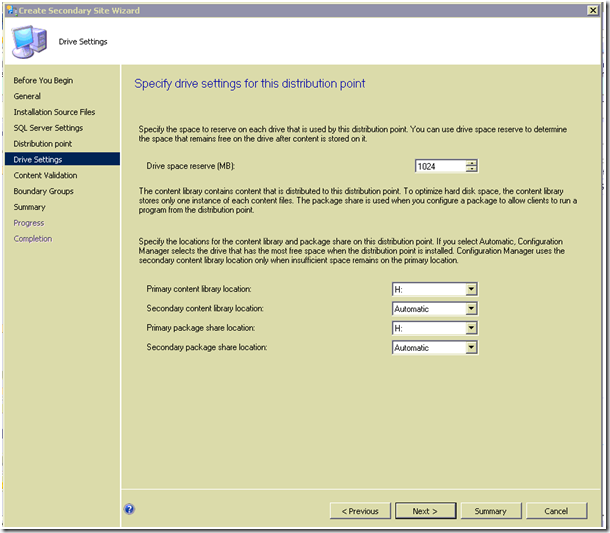The width and height of the screenshot is (610, 533).
Task: Increase drive space reserve with up arrow
Action: [x=471, y=163]
